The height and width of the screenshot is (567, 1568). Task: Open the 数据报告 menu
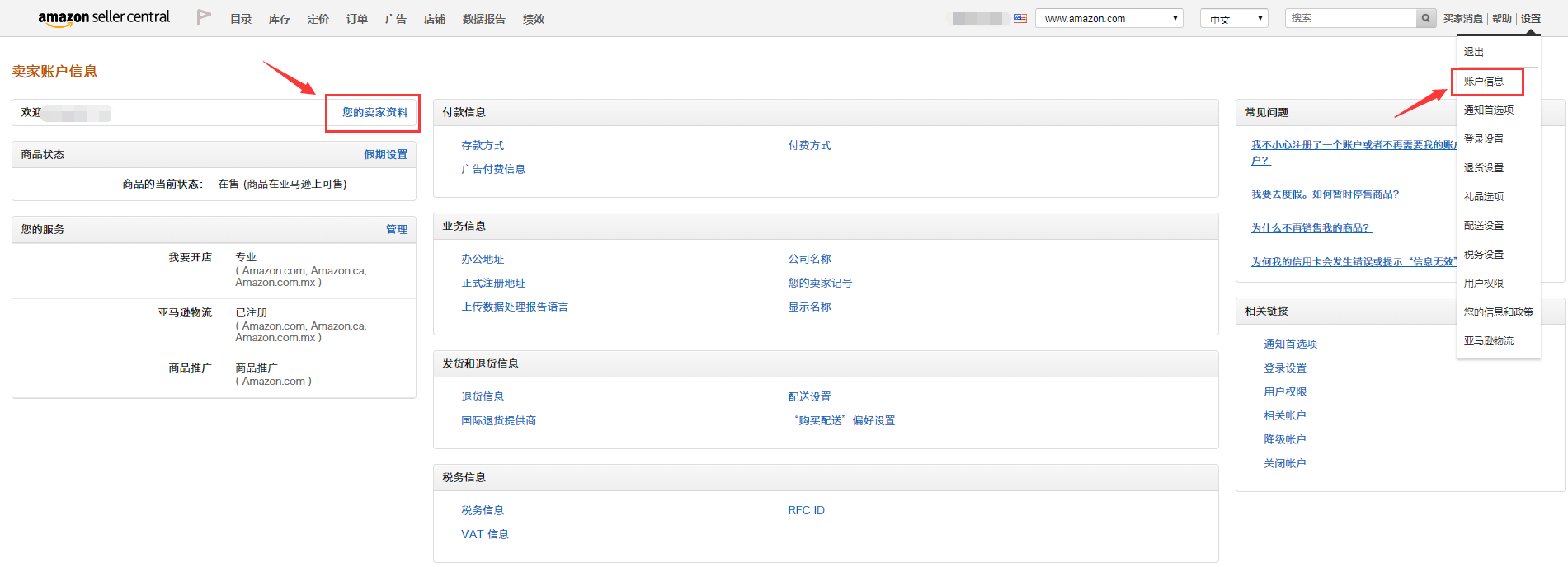(484, 19)
